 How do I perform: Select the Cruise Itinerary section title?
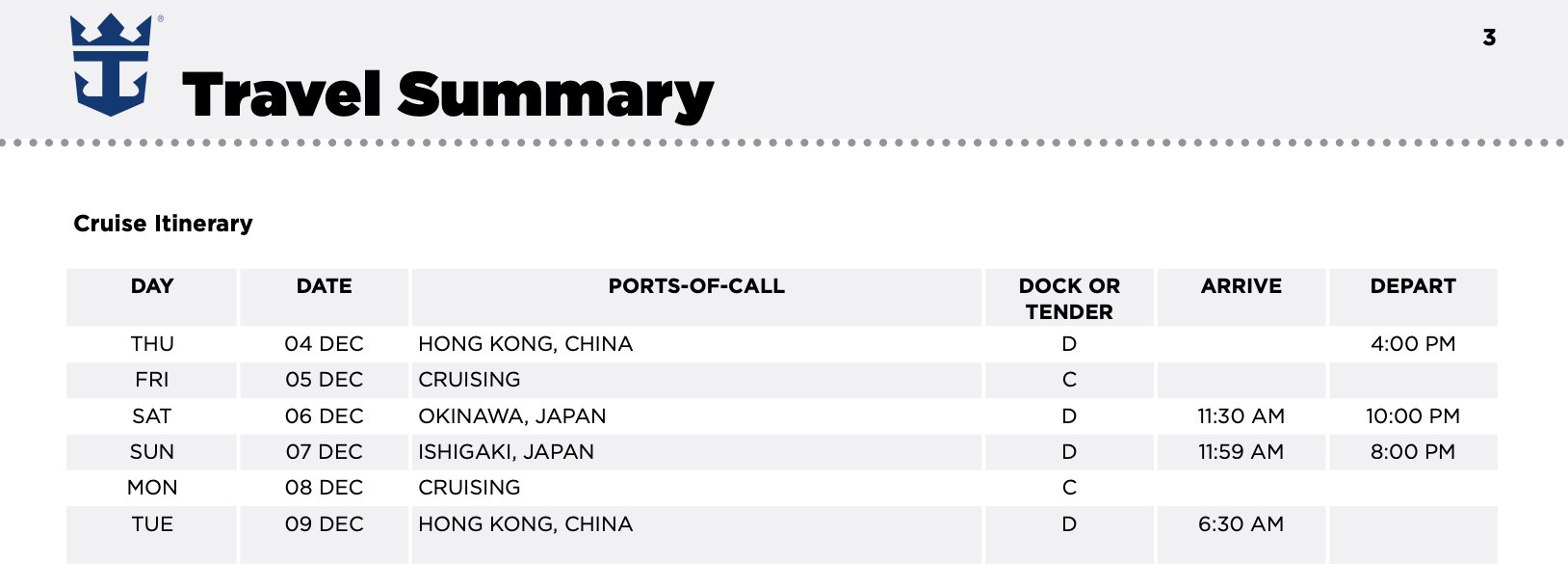[x=163, y=224]
